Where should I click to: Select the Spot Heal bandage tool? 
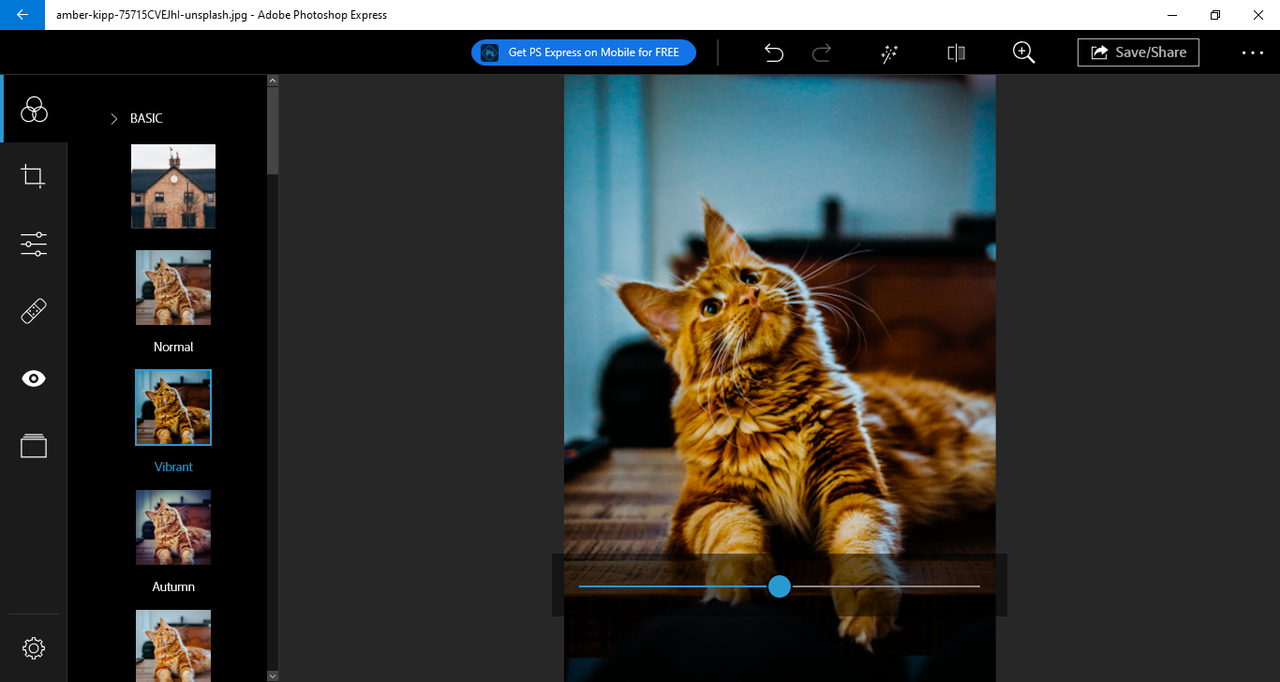(x=34, y=311)
